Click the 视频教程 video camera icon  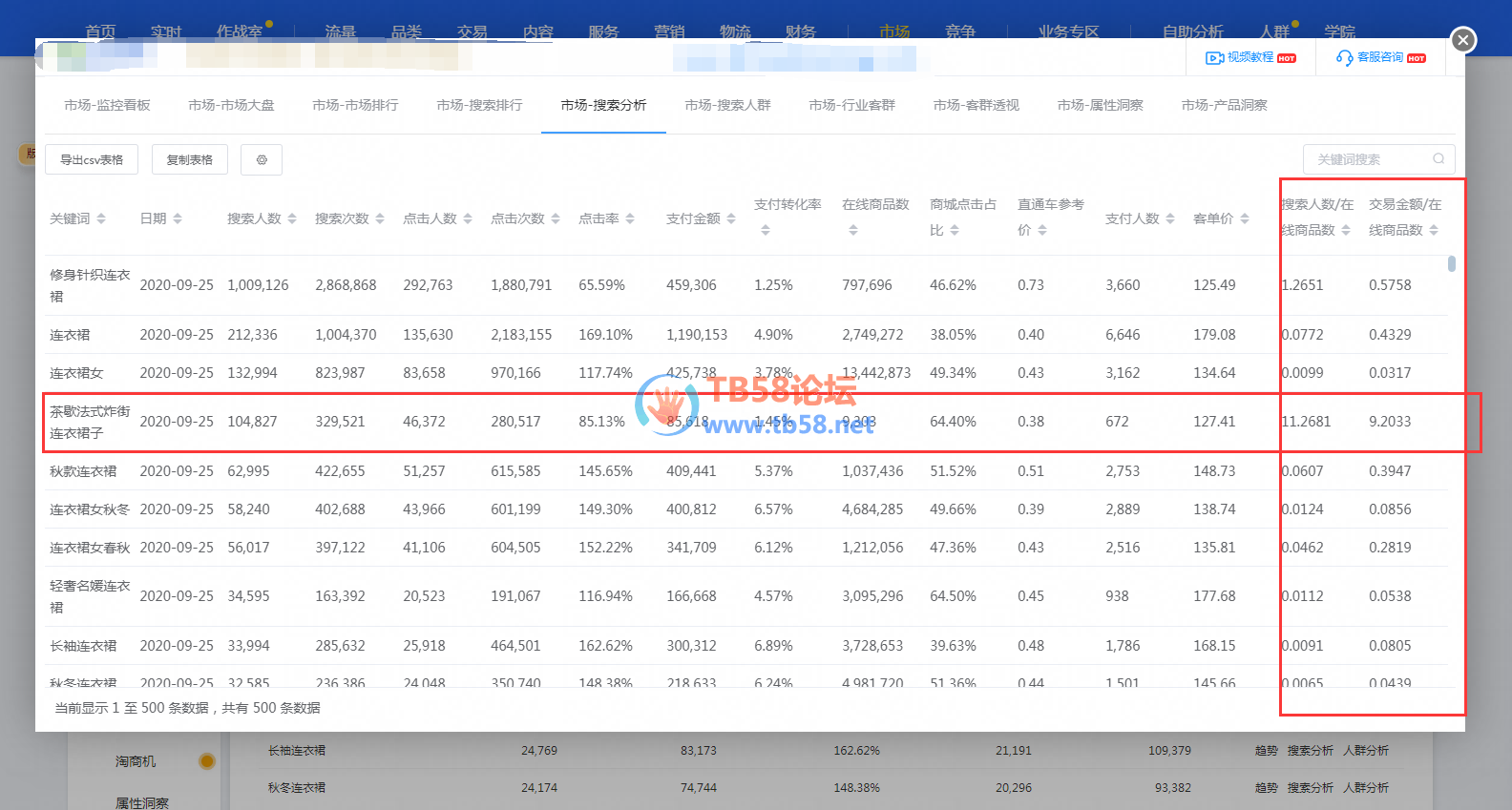1214,58
